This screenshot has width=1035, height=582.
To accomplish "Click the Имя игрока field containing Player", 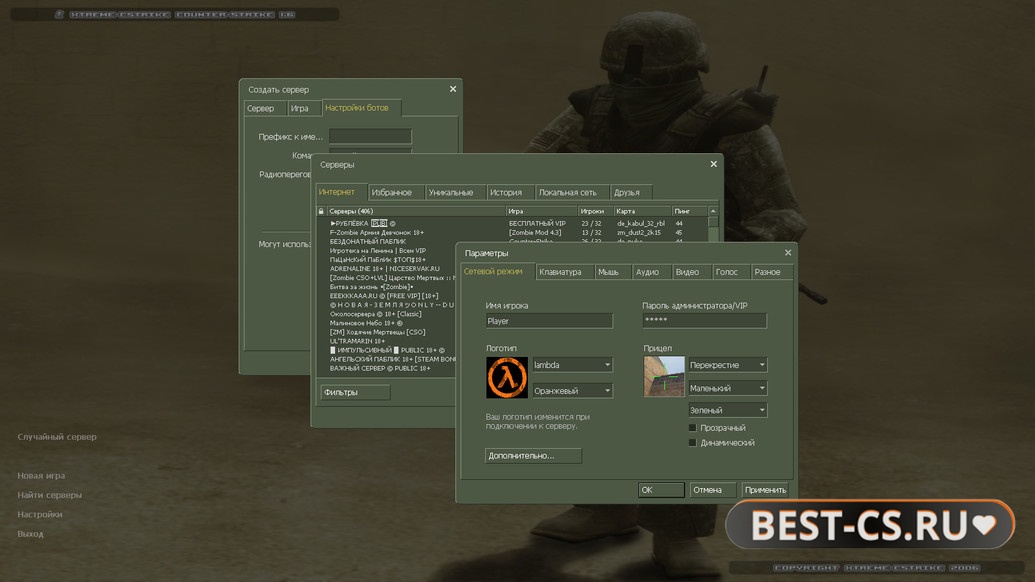I will click(549, 321).
